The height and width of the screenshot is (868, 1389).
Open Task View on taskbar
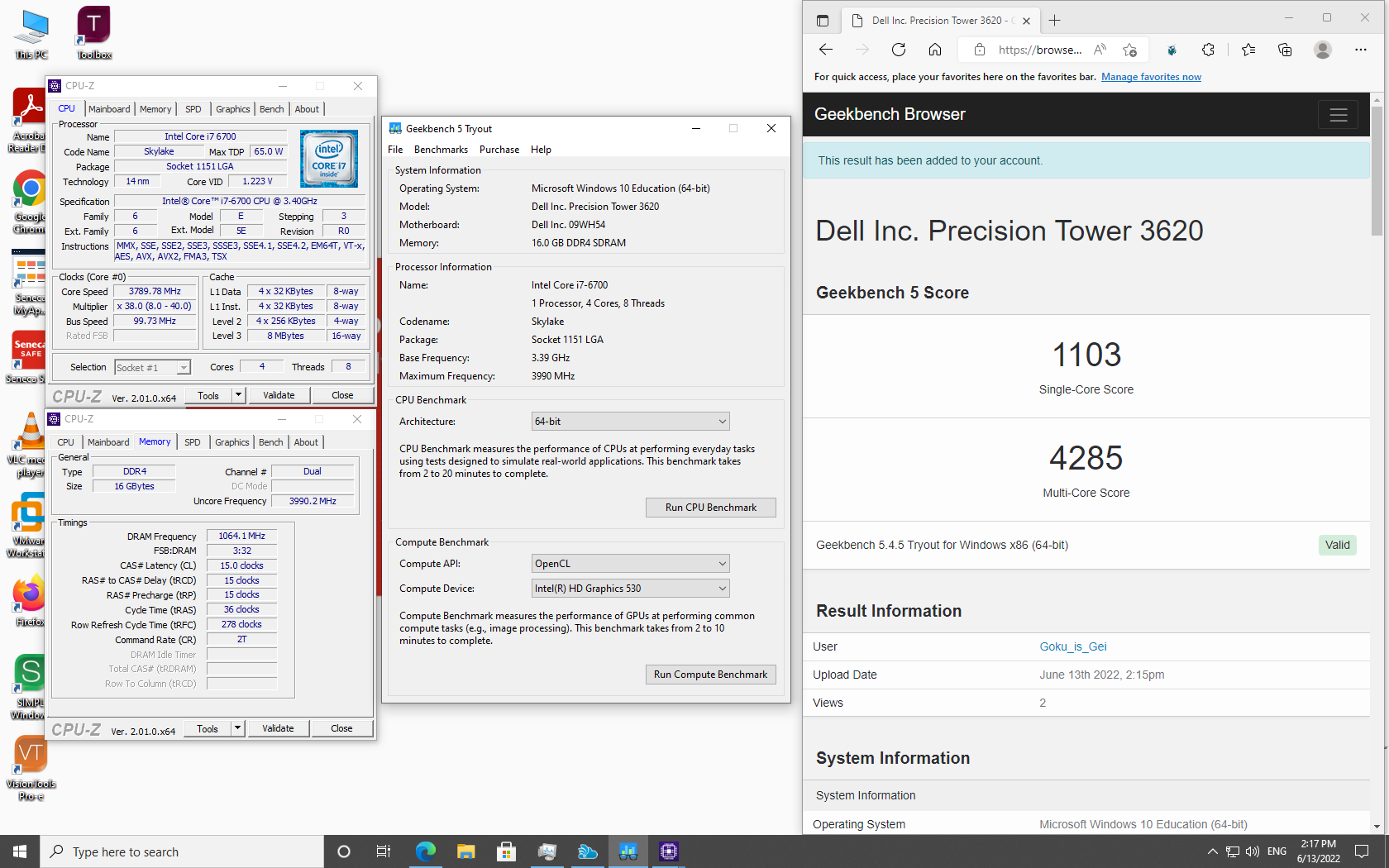pos(384,851)
